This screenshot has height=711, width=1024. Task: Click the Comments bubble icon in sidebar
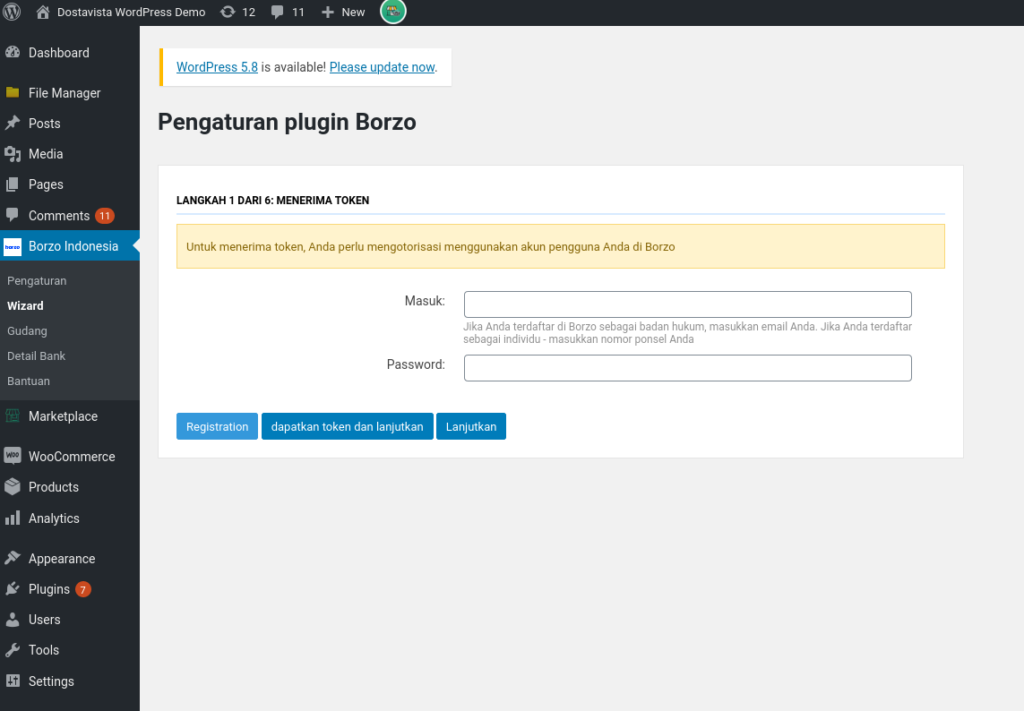(x=12, y=215)
